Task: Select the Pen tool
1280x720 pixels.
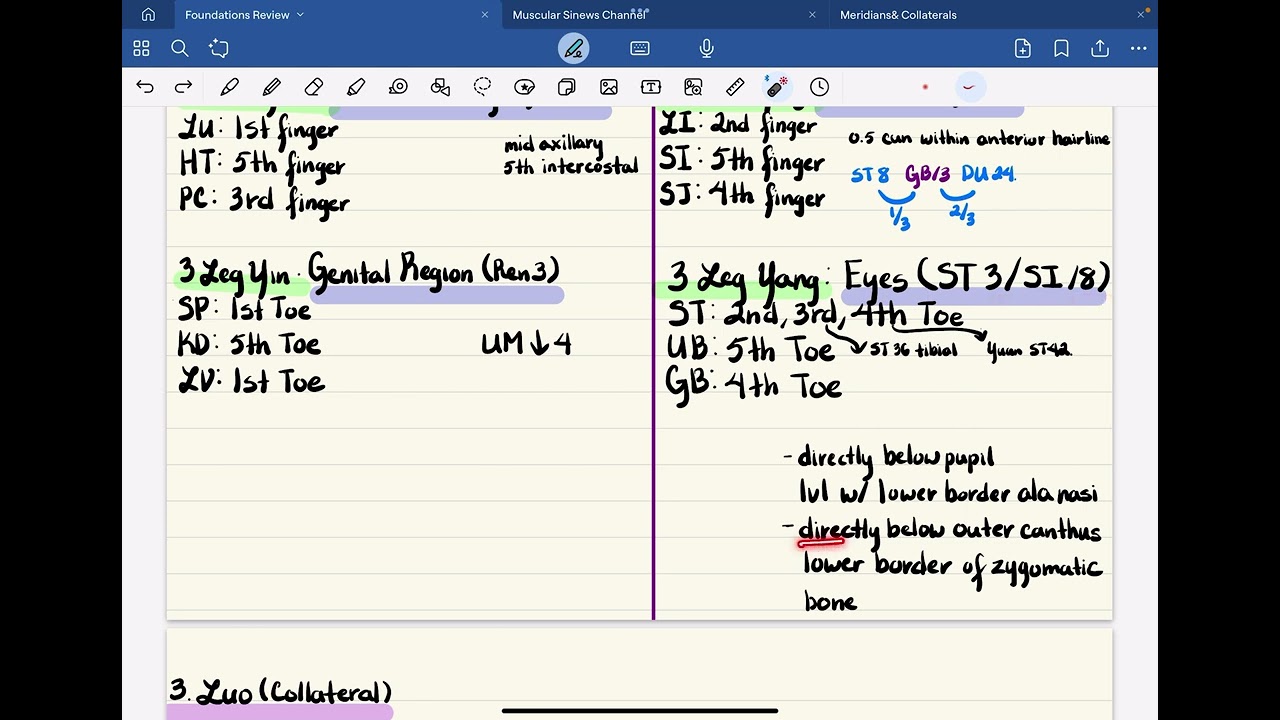Action: [x=229, y=87]
